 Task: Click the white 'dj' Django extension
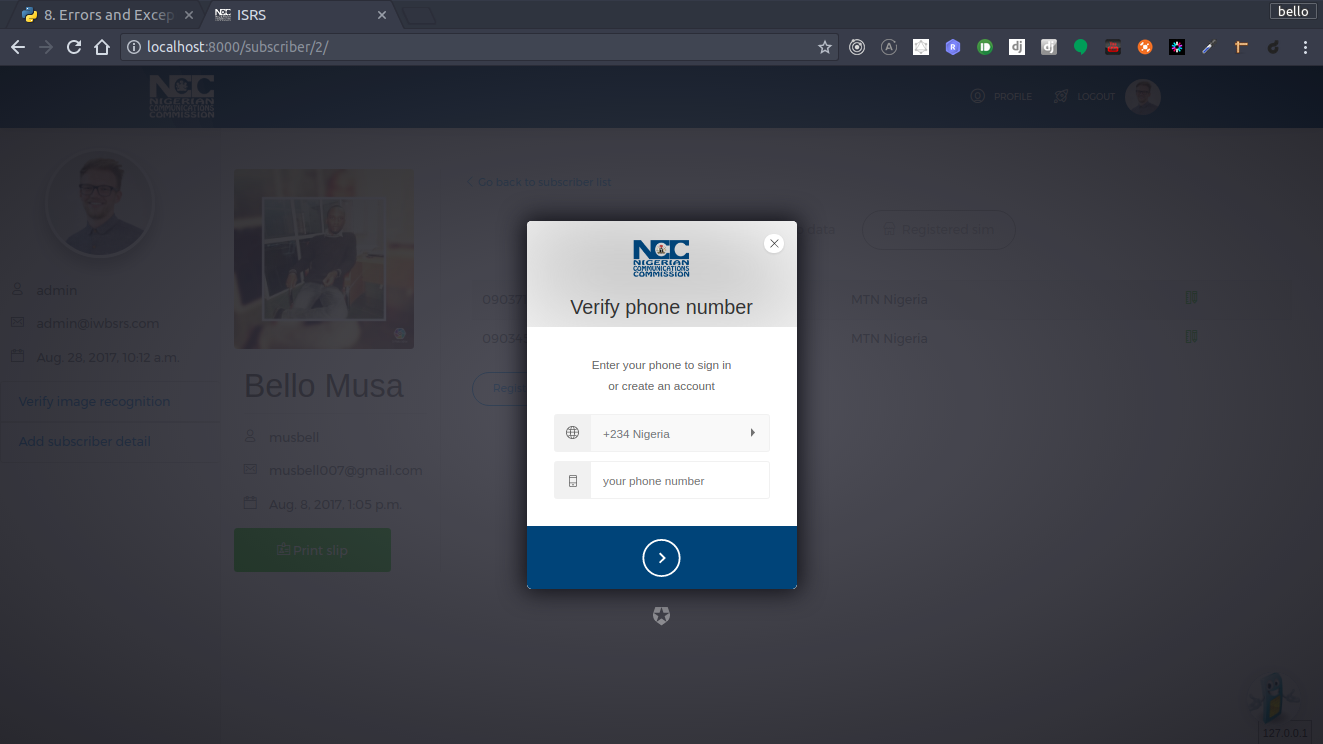click(1017, 47)
